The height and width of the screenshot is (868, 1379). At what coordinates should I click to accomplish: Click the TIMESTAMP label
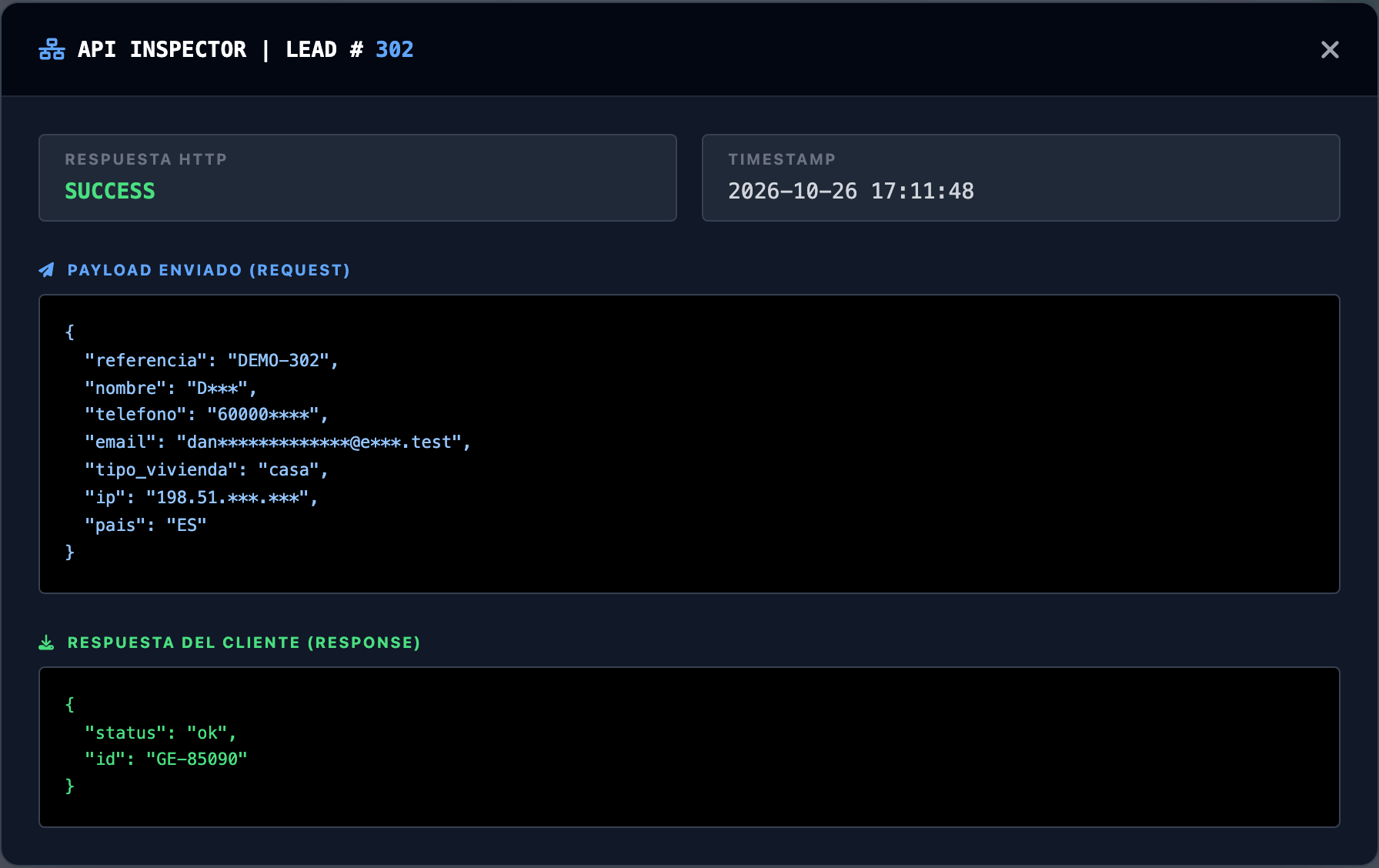coord(782,159)
